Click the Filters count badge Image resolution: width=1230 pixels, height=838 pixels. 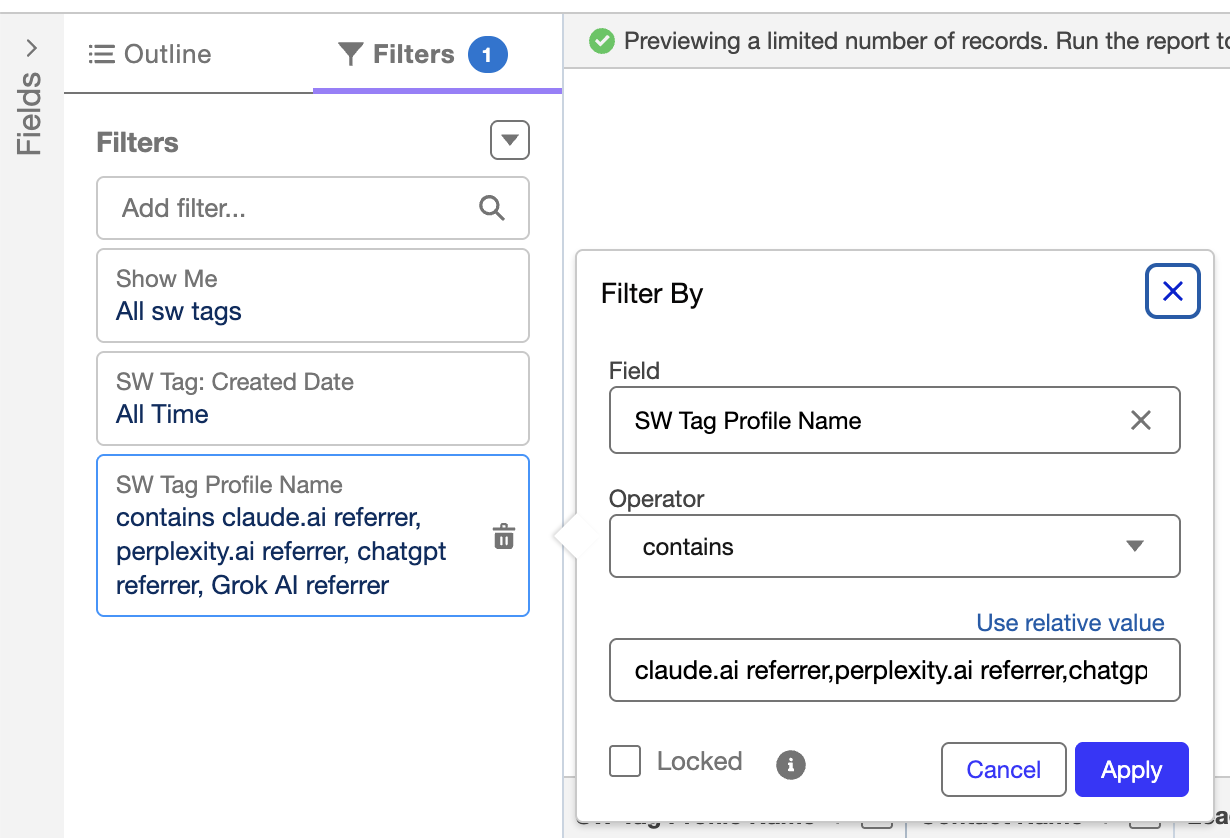point(487,55)
